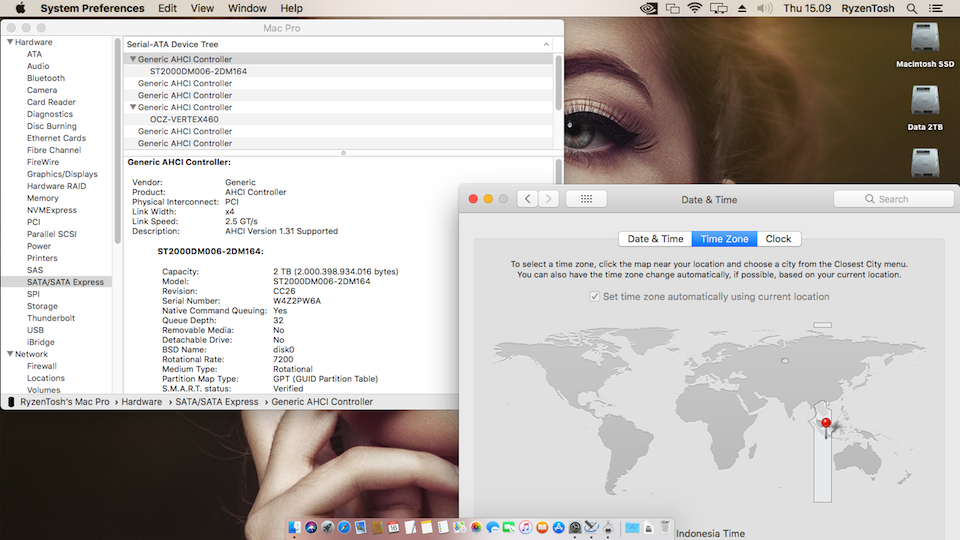Open Safari from the Dock
This screenshot has height=540, width=960.
[x=342, y=527]
